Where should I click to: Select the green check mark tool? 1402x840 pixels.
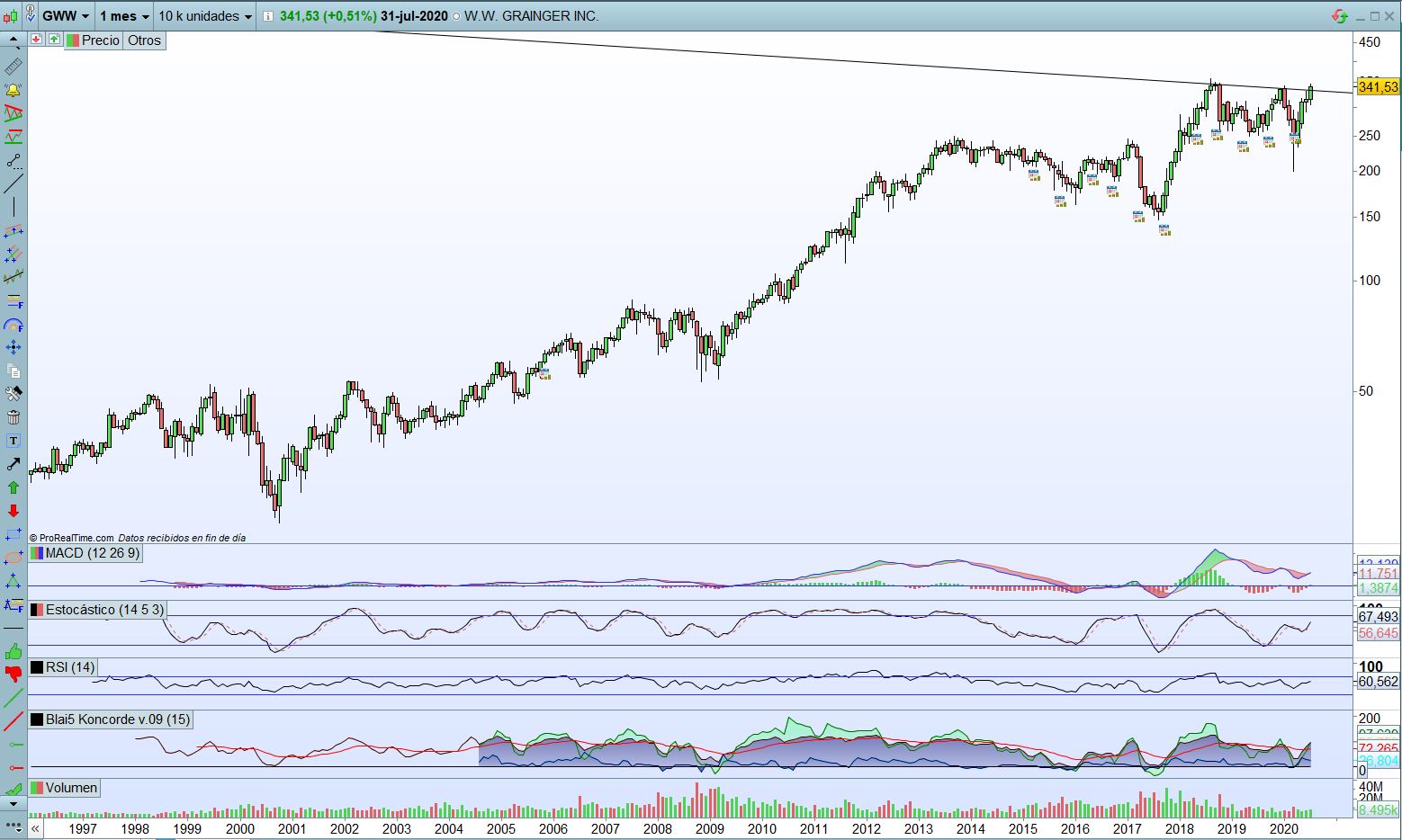pyautogui.click(x=13, y=791)
